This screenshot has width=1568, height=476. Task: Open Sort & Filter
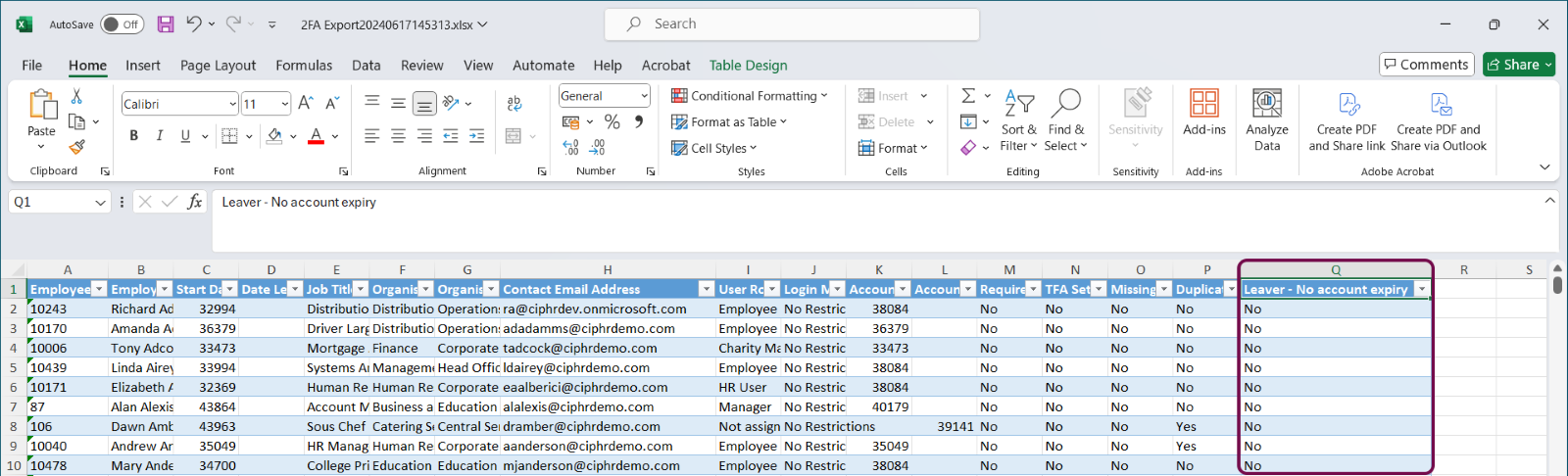pyautogui.click(x=1019, y=120)
